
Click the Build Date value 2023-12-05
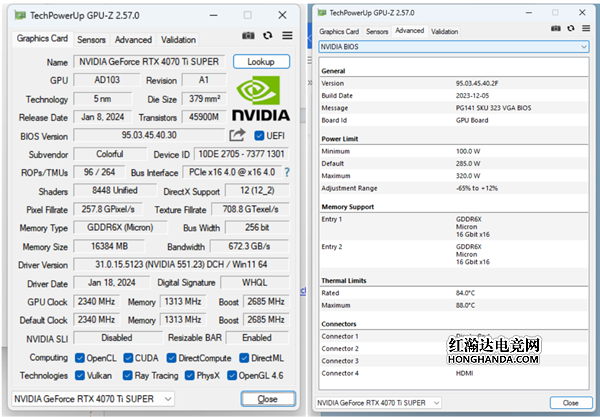tap(472, 95)
